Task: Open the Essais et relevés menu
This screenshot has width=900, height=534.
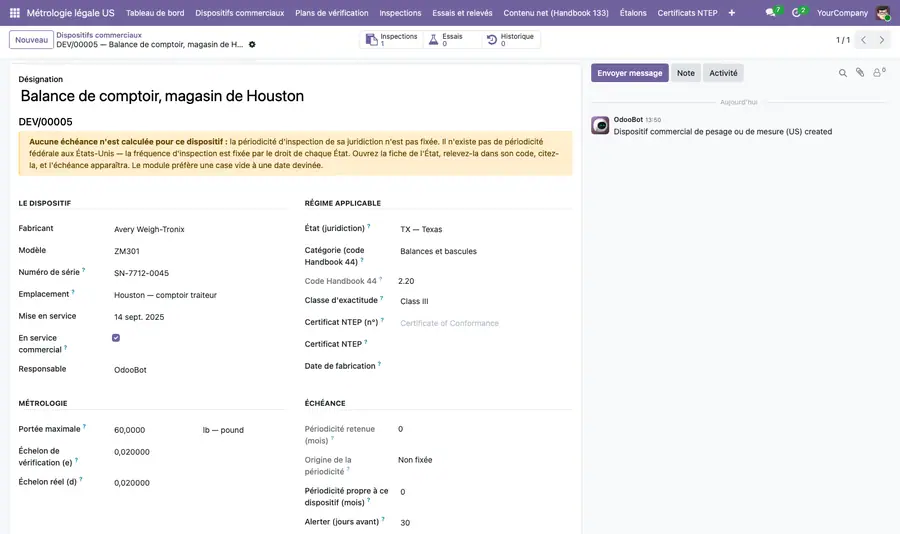Action: [462, 13]
